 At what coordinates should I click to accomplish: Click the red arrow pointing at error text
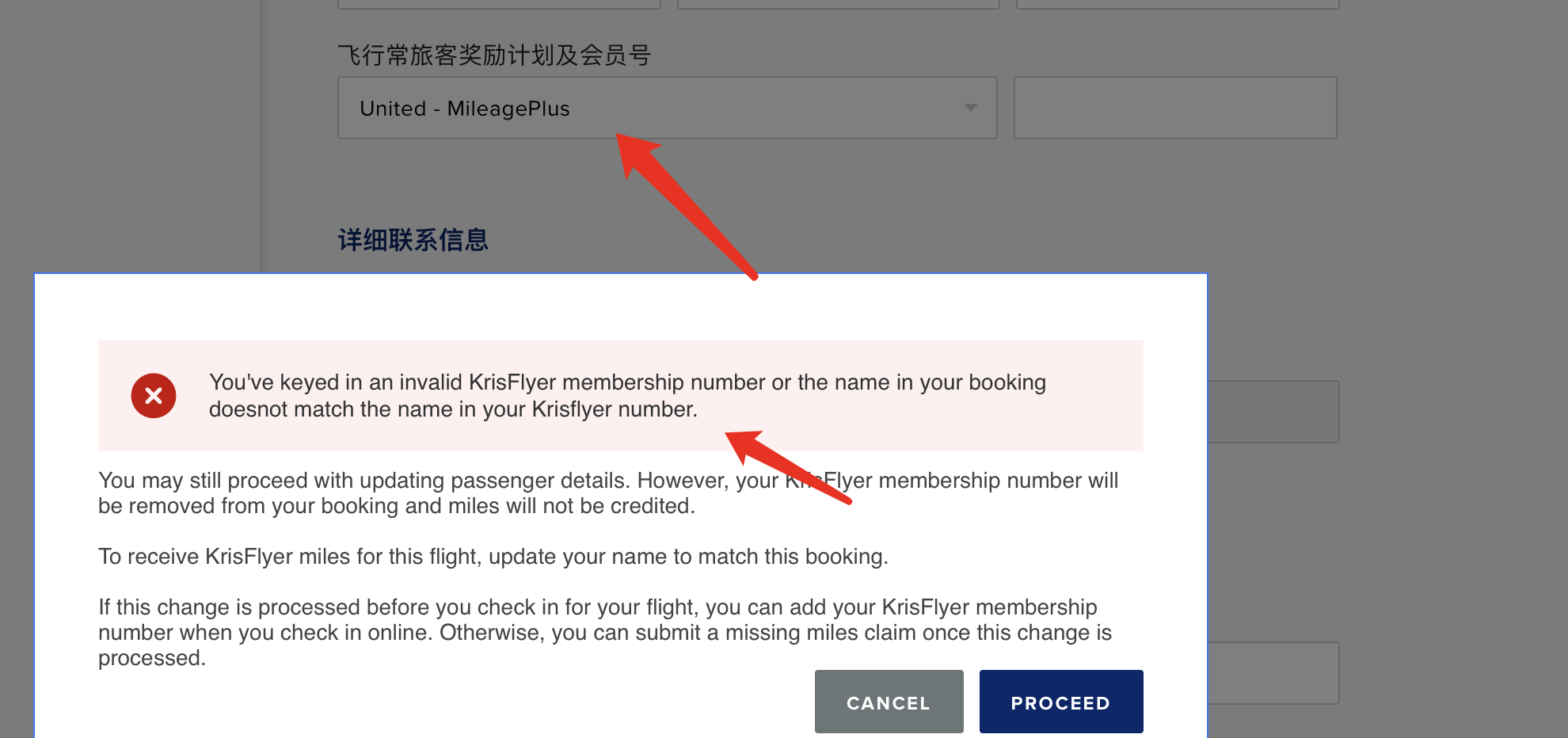(788, 467)
